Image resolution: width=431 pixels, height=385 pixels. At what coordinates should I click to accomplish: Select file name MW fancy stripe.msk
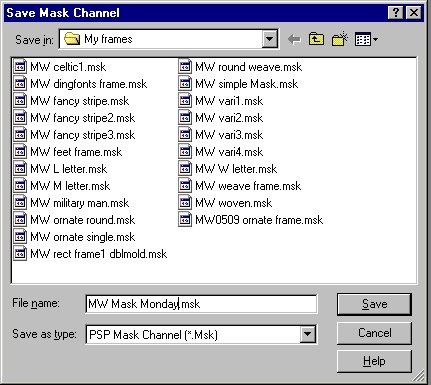point(79,101)
